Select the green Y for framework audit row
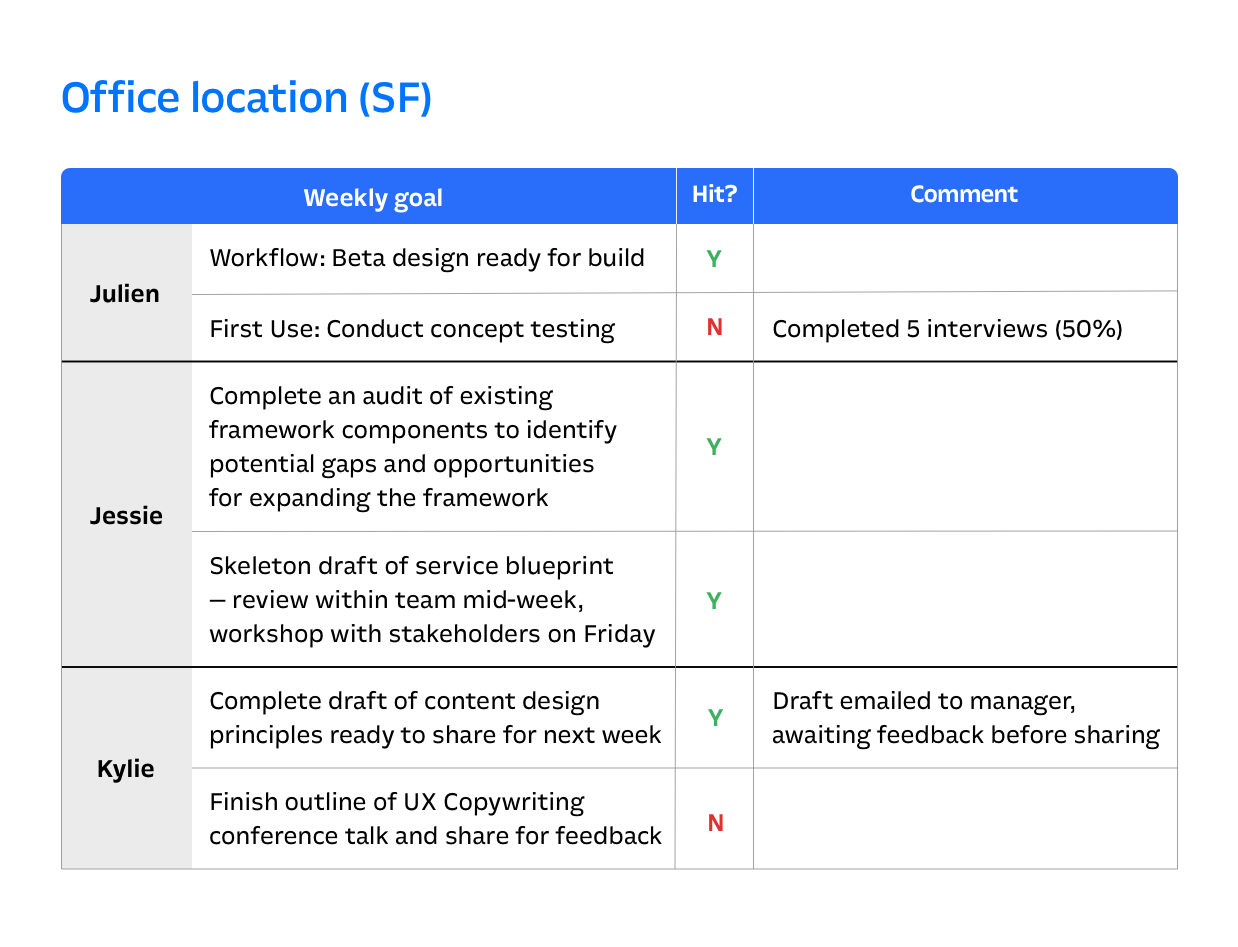The height and width of the screenshot is (947, 1238). (714, 447)
